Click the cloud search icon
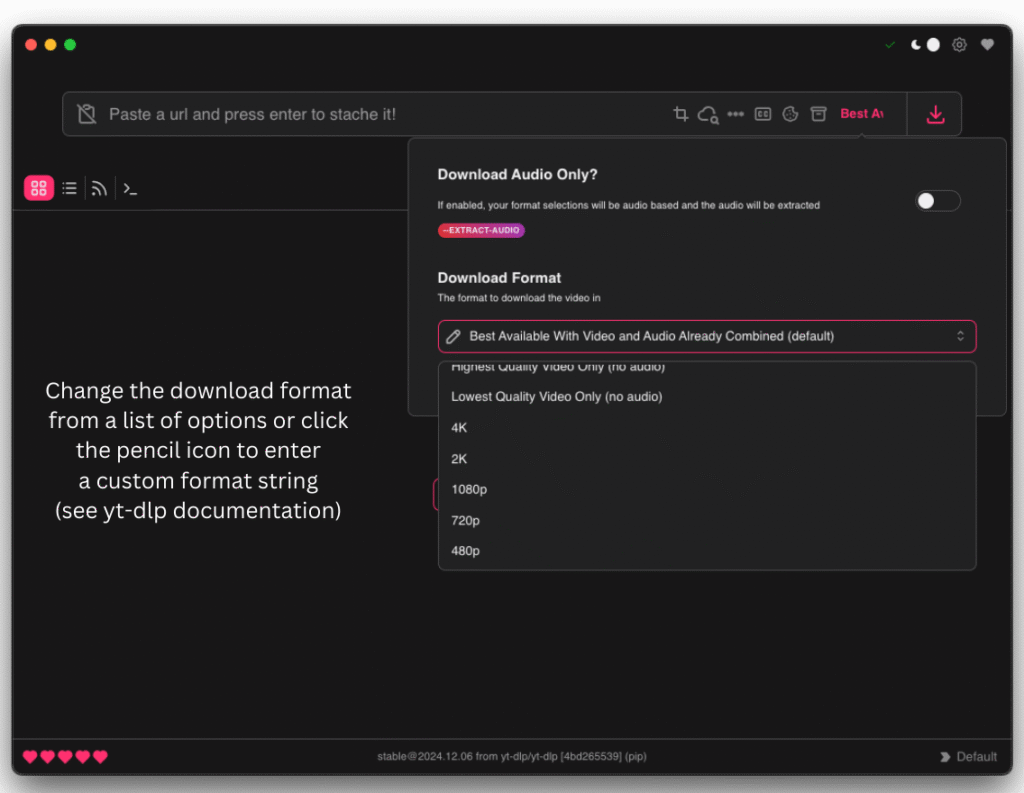Image resolution: width=1024 pixels, height=793 pixels. [x=708, y=114]
